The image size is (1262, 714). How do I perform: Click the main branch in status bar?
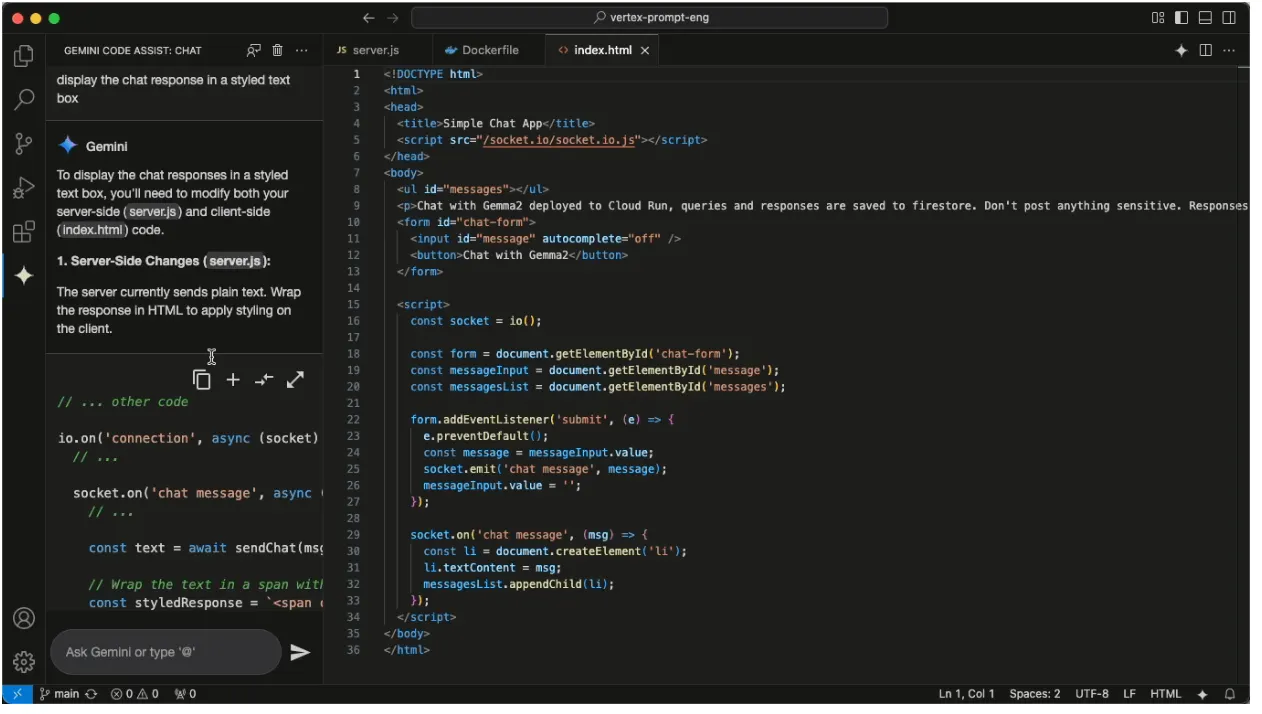(x=59, y=694)
